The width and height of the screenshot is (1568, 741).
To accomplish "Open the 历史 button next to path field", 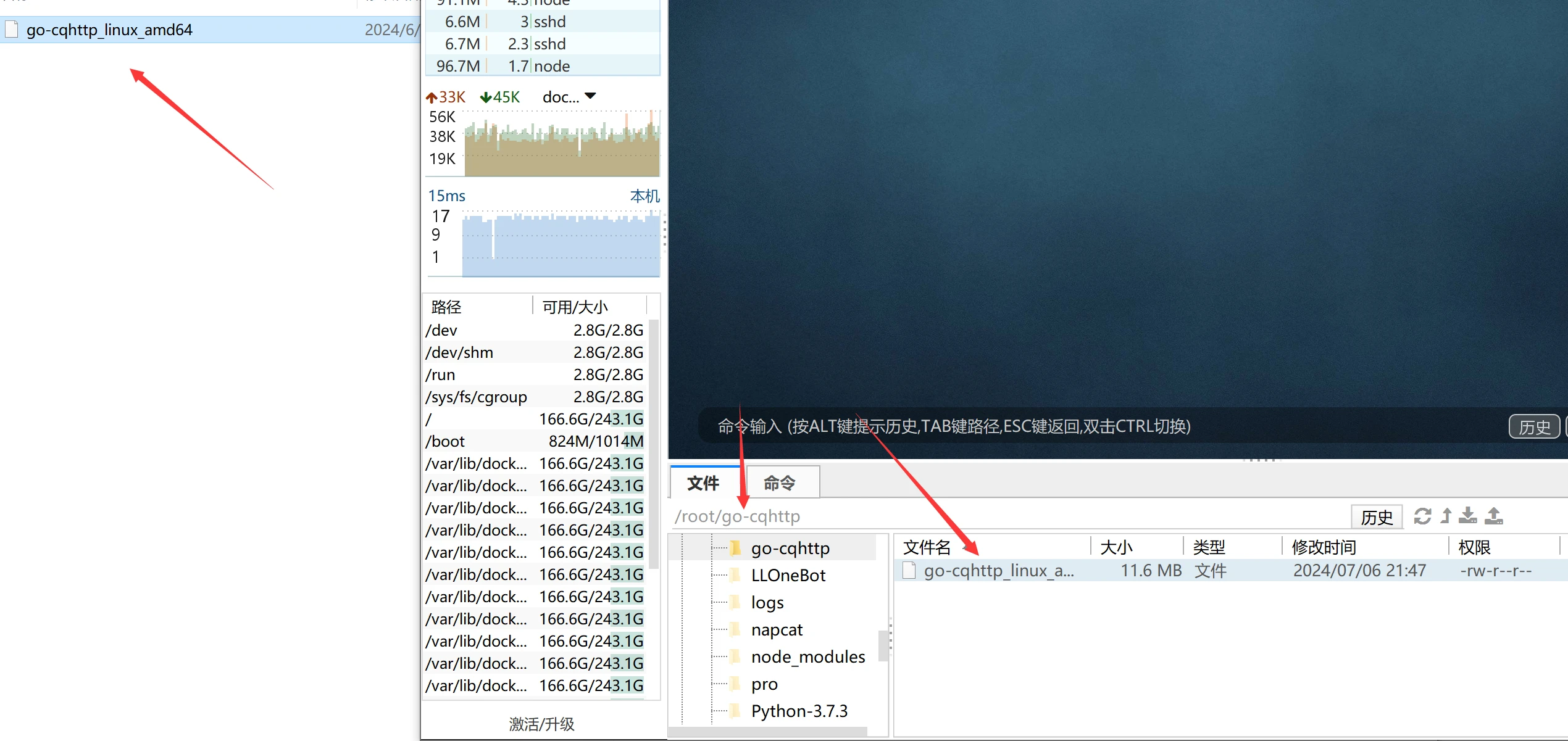I will (1377, 516).
